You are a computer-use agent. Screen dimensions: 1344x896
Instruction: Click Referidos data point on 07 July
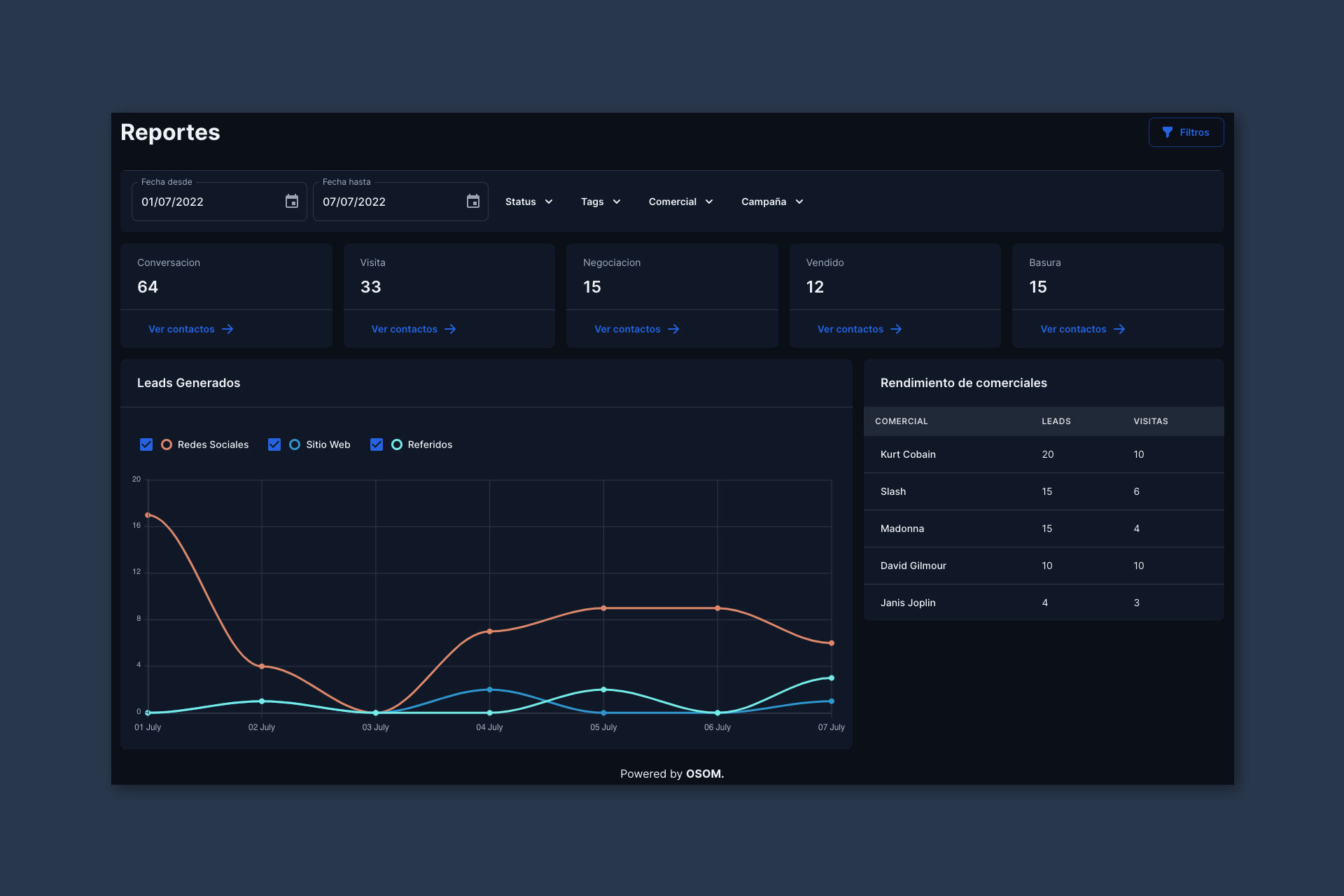coord(832,678)
